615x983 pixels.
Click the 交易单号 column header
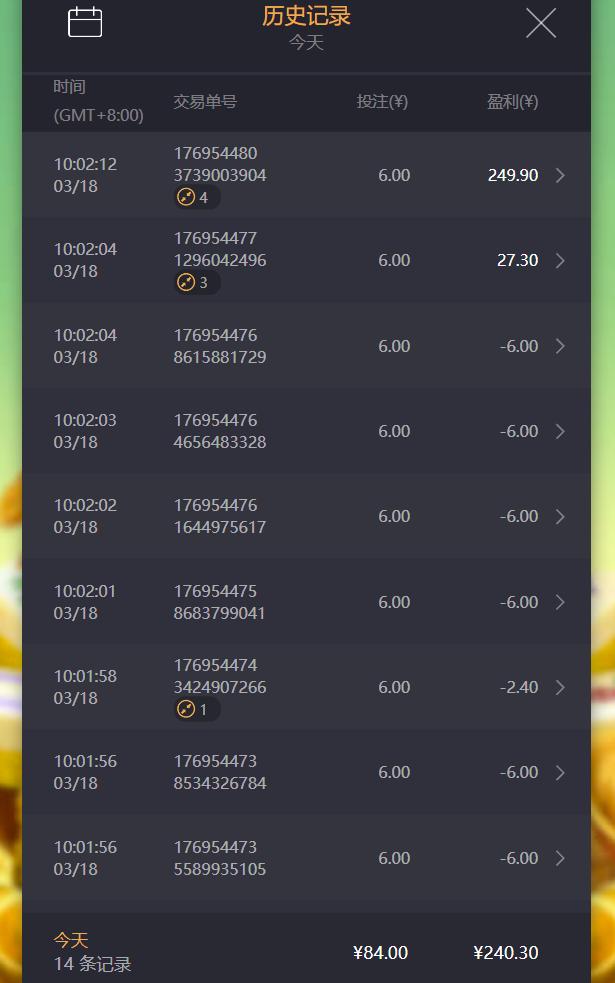(x=205, y=102)
